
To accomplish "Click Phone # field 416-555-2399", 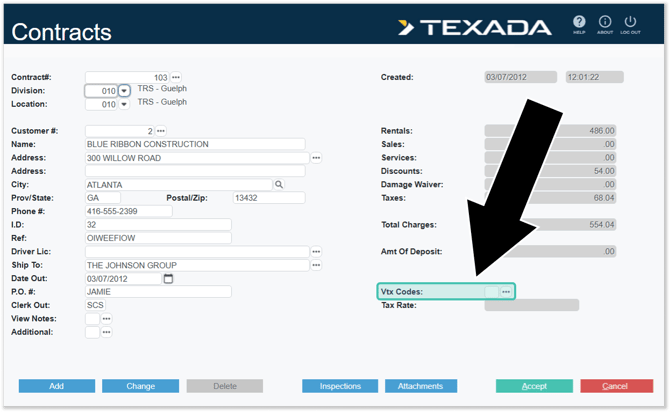I will tap(129, 211).
